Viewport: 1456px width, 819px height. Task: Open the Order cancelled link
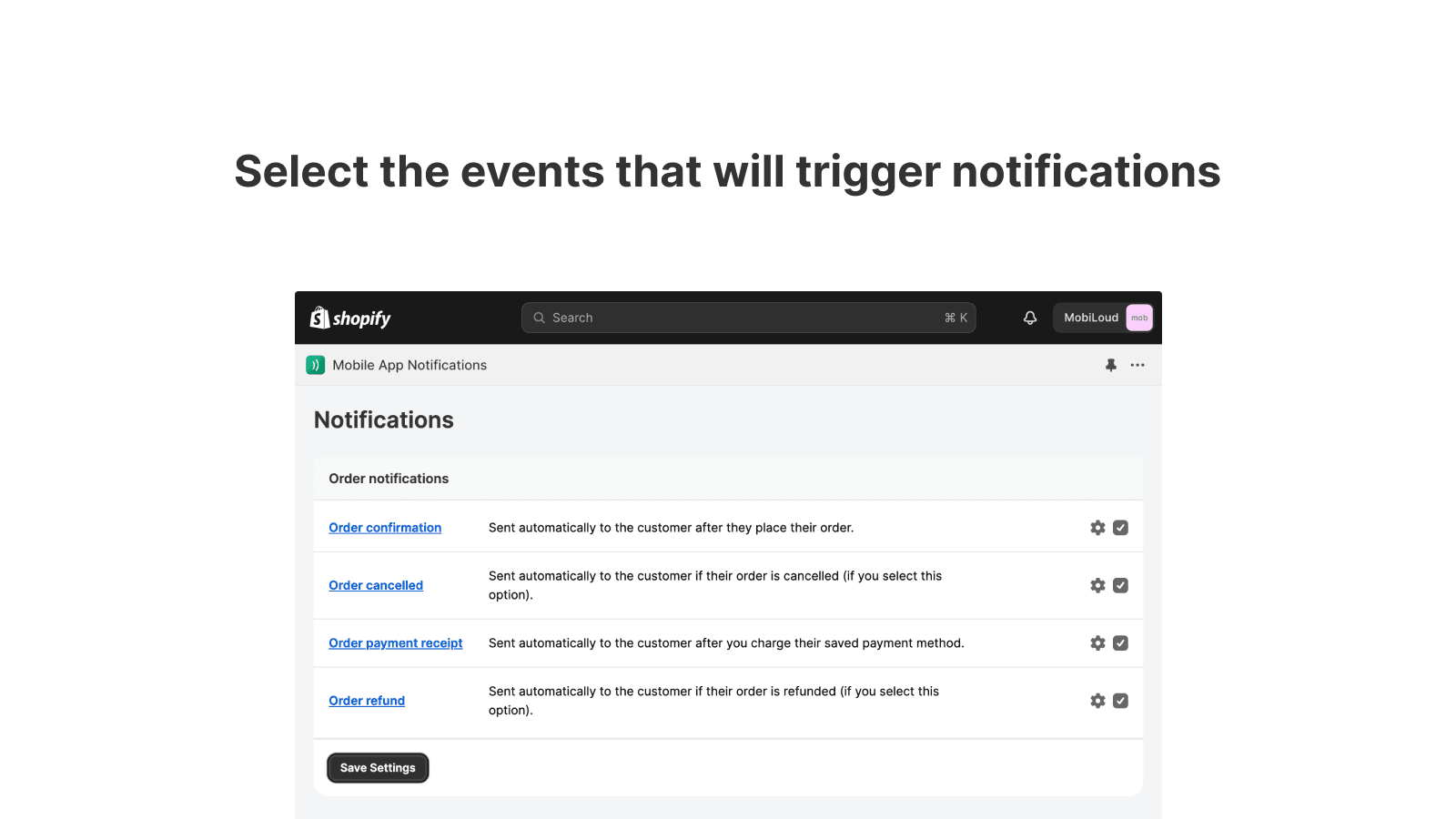click(x=376, y=585)
